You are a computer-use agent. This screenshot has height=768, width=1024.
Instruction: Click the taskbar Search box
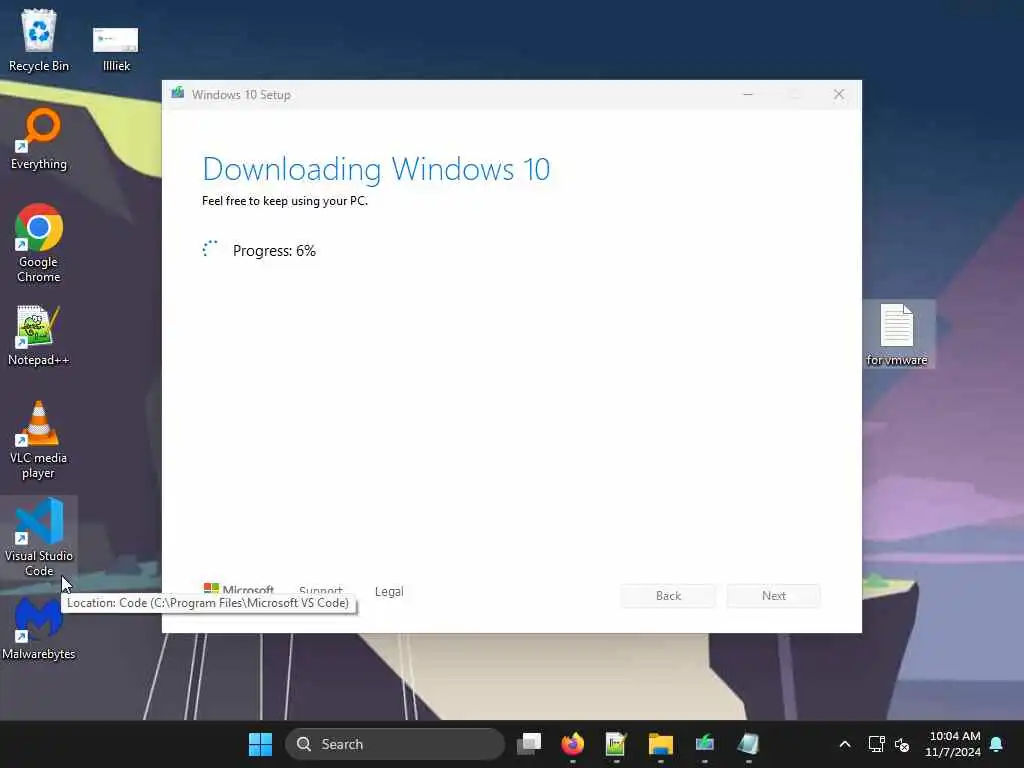click(x=394, y=744)
